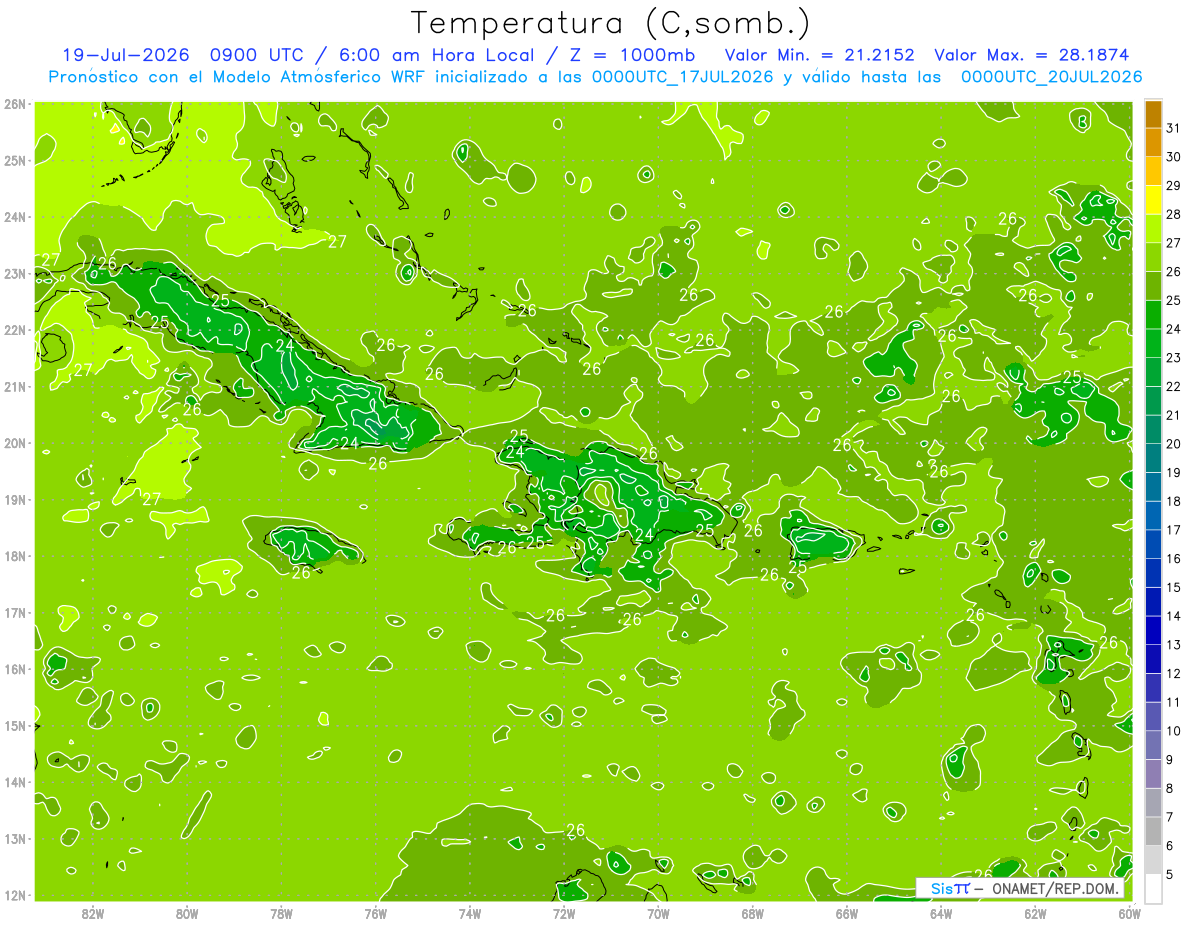Click the color scale label "15"

click(x=1174, y=588)
